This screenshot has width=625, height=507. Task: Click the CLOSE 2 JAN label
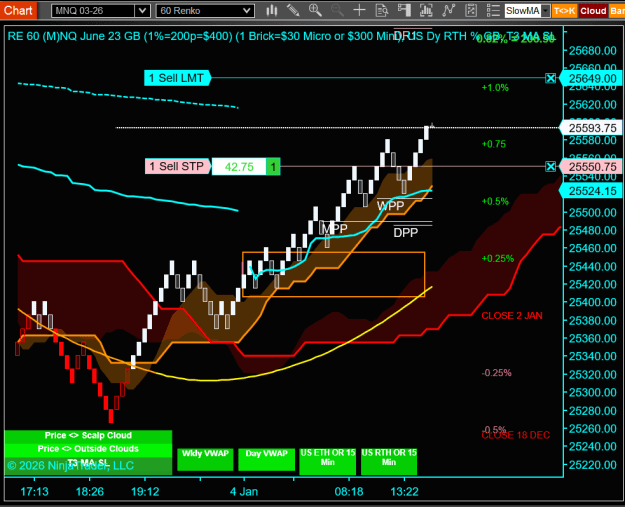coord(512,316)
